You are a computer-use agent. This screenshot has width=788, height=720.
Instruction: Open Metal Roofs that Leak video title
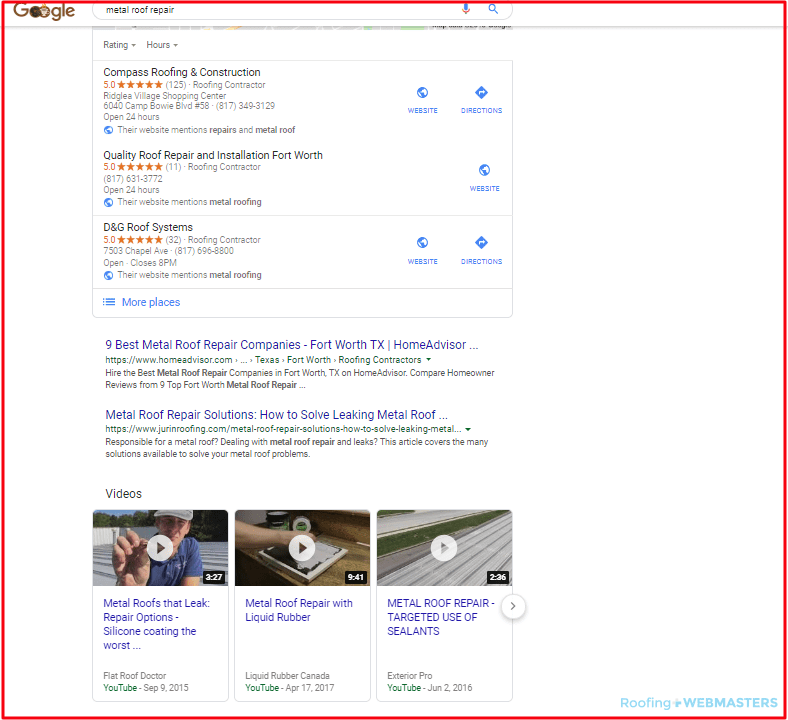coord(156,624)
